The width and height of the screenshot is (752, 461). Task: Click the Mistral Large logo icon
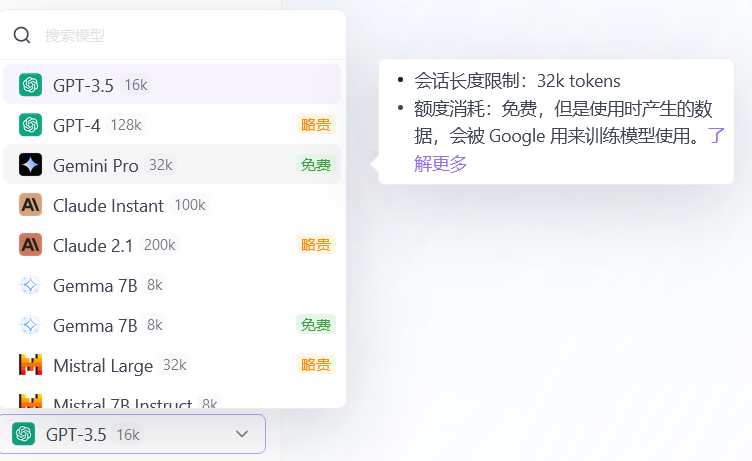[30, 365]
